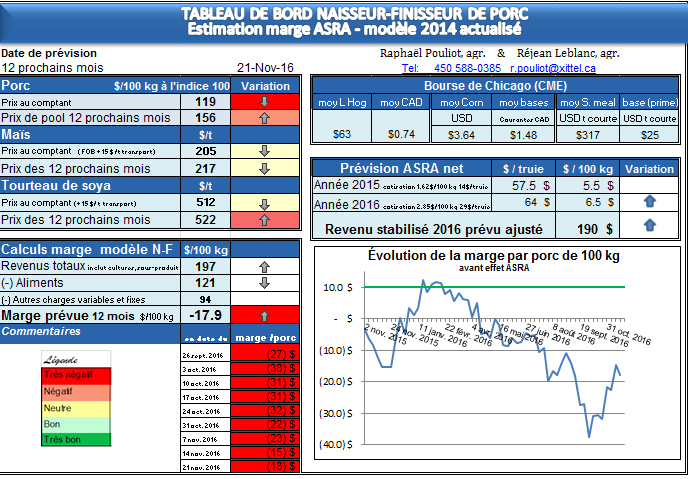Click the margin evolution chart title
688x479 pixels.
(494, 256)
